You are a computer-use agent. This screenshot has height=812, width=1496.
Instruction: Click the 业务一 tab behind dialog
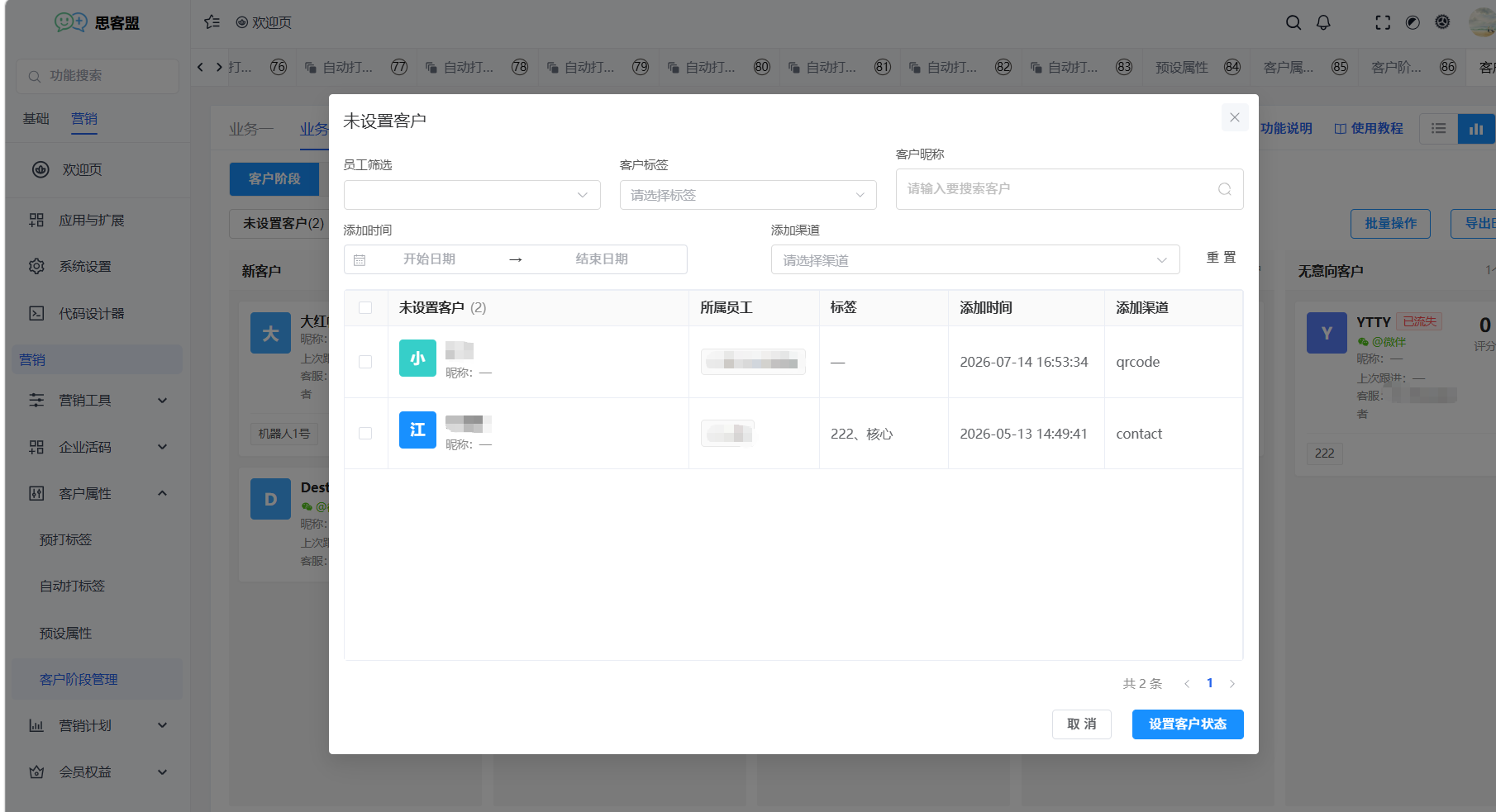tap(251, 130)
